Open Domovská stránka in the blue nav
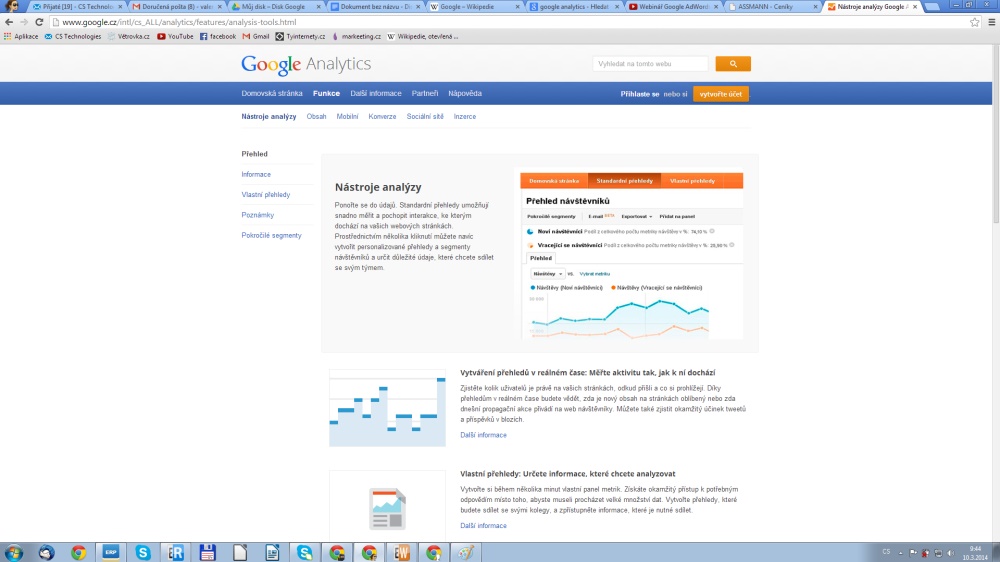The width and height of the screenshot is (1000, 562). tap(272, 93)
